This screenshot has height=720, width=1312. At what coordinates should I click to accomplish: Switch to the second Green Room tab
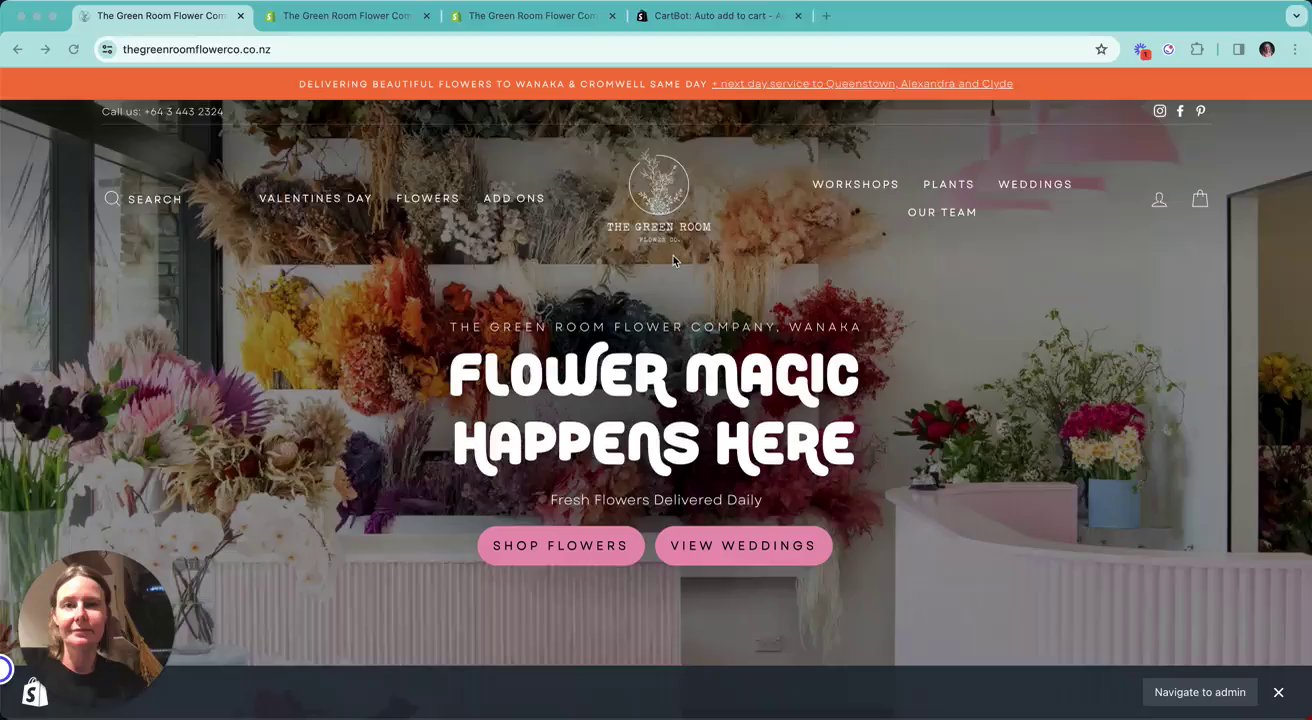(x=345, y=16)
